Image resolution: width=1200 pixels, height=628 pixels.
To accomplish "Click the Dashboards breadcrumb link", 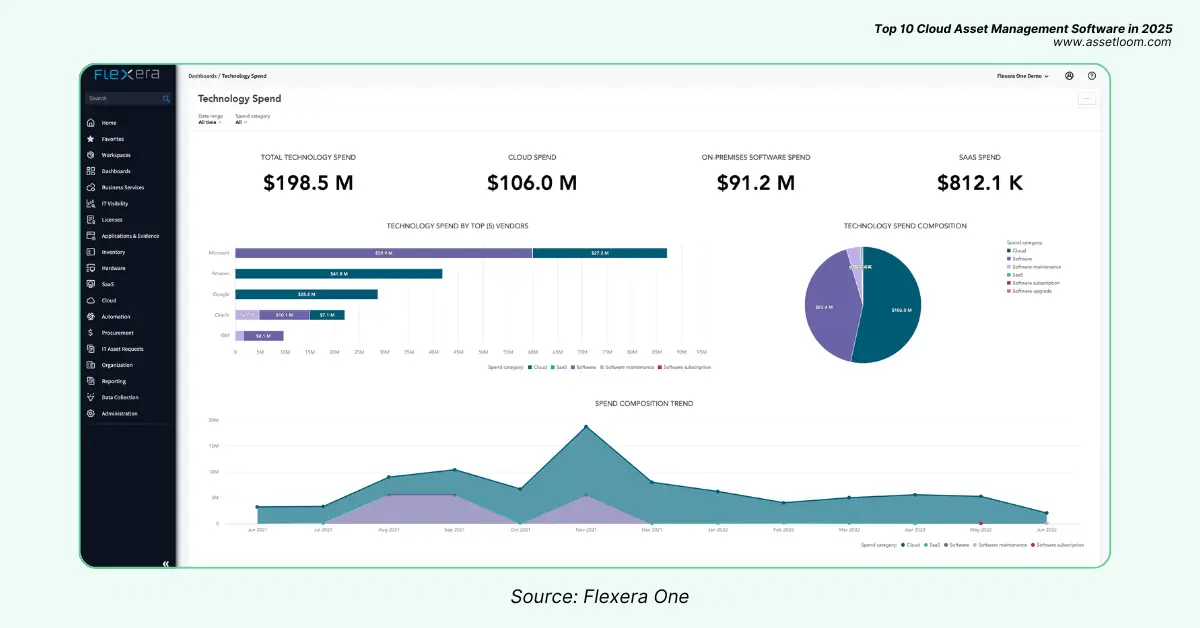I will pyautogui.click(x=203, y=76).
